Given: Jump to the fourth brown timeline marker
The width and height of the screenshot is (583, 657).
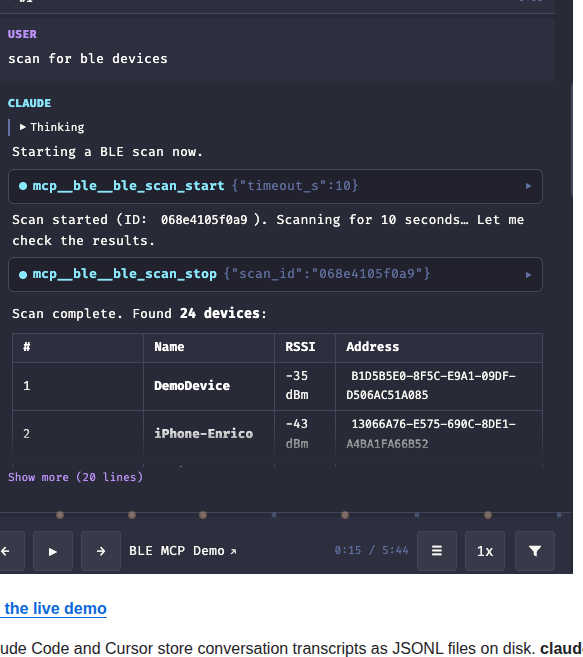Looking at the screenshot, I should 345,515.
